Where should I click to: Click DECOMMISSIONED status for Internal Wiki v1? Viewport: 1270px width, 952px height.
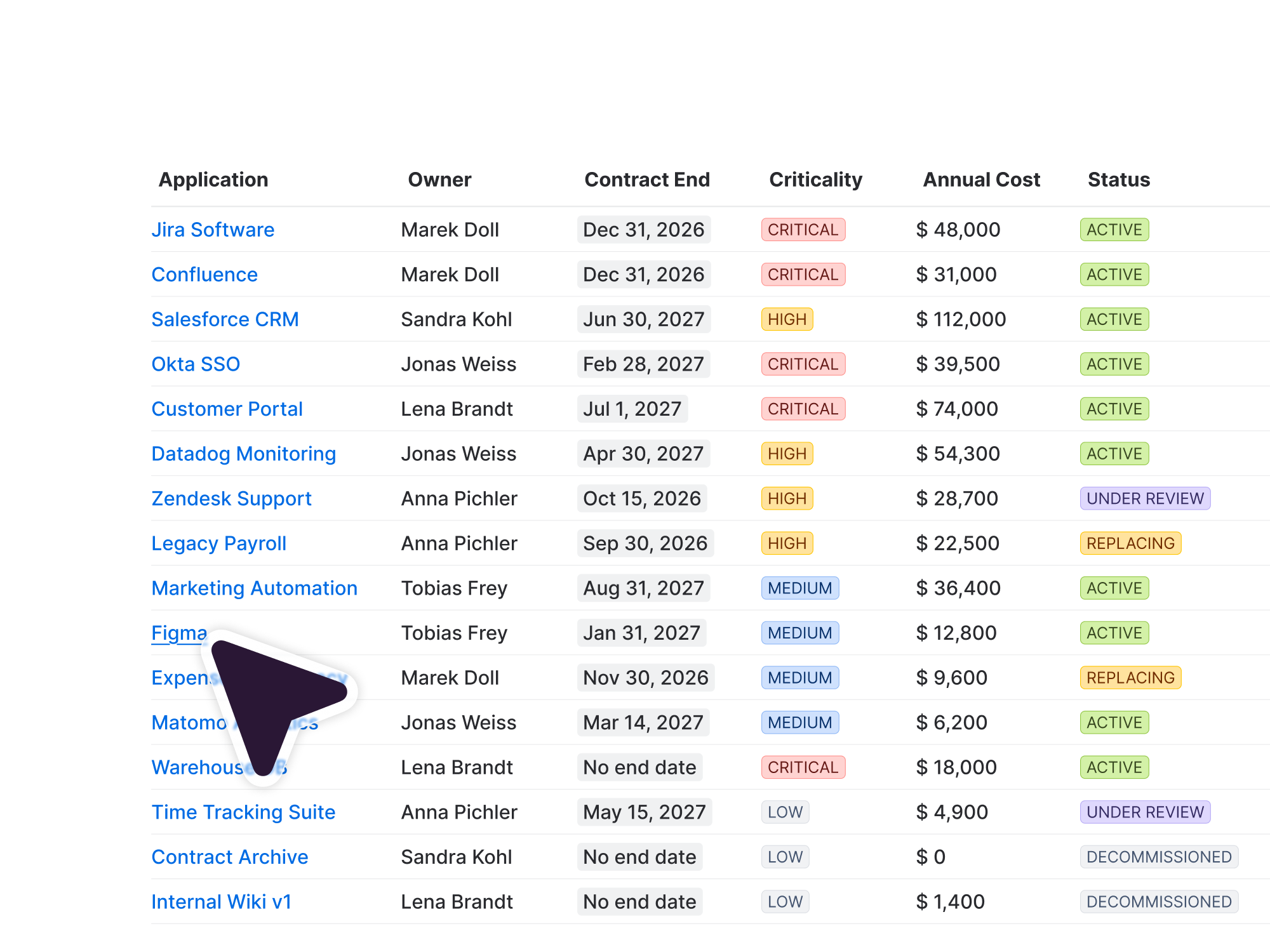1160,902
